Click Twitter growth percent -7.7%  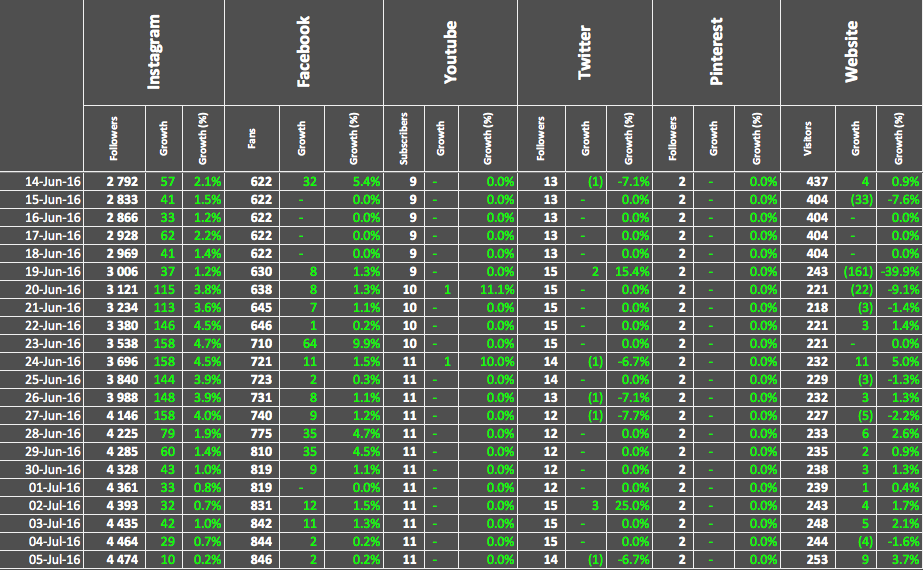629,416
